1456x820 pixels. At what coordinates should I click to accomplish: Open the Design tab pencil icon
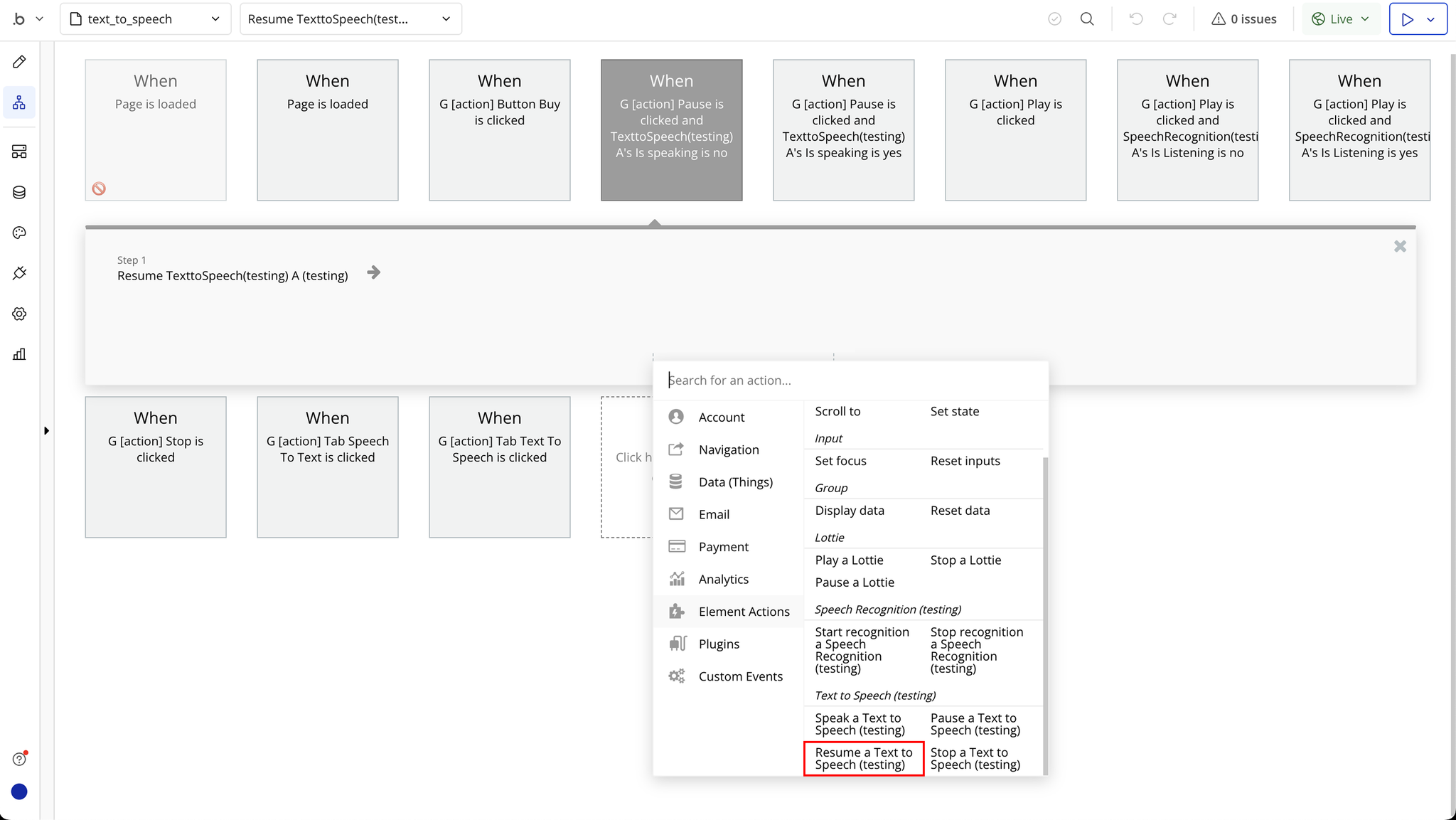tap(19, 62)
